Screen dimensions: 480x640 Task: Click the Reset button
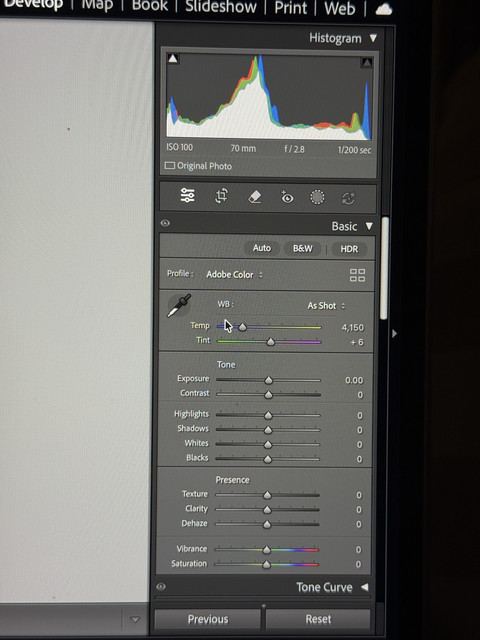(x=318, y=620)
